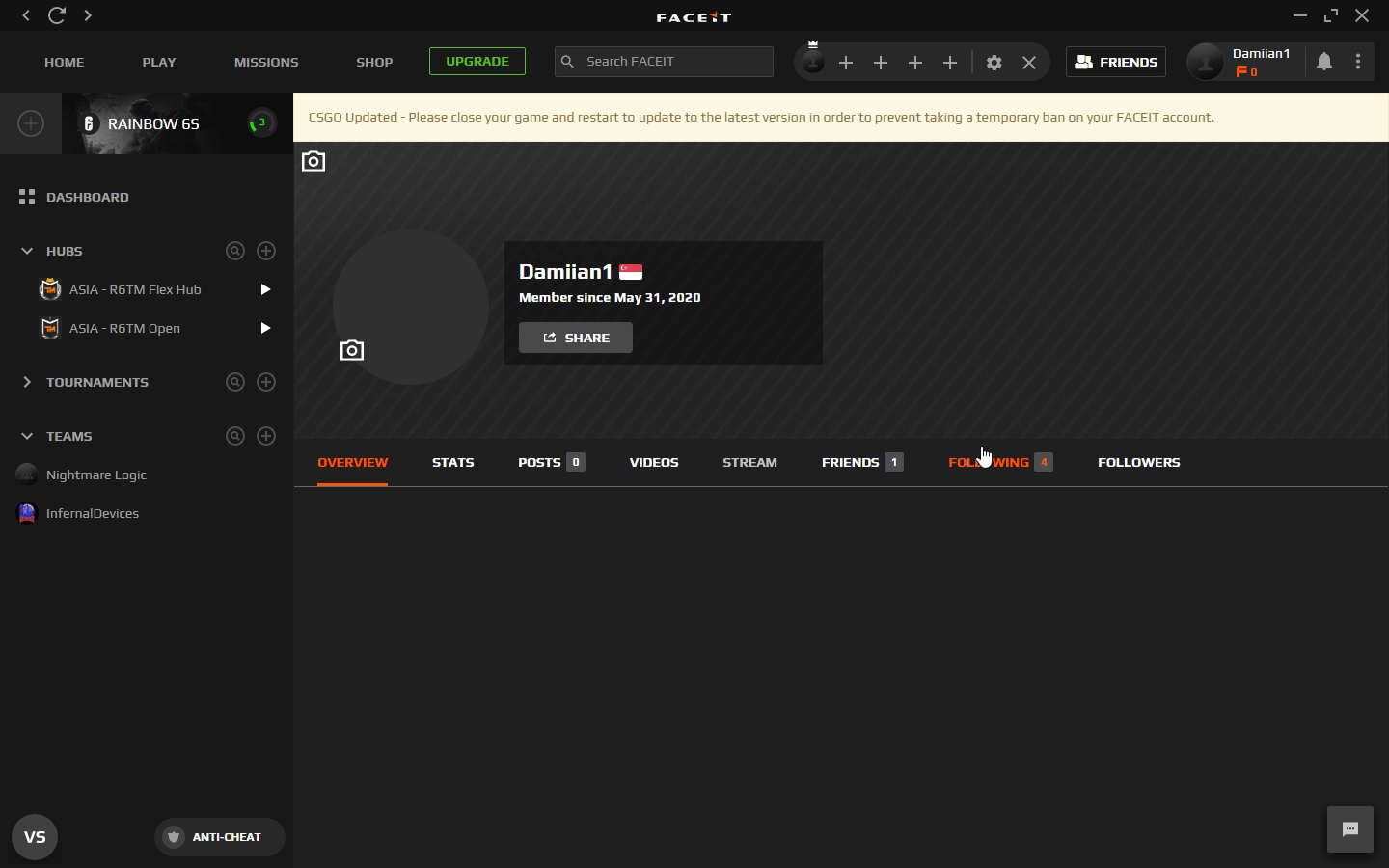
Task: Click the Search FACEIT field
Action: [674, 62]
